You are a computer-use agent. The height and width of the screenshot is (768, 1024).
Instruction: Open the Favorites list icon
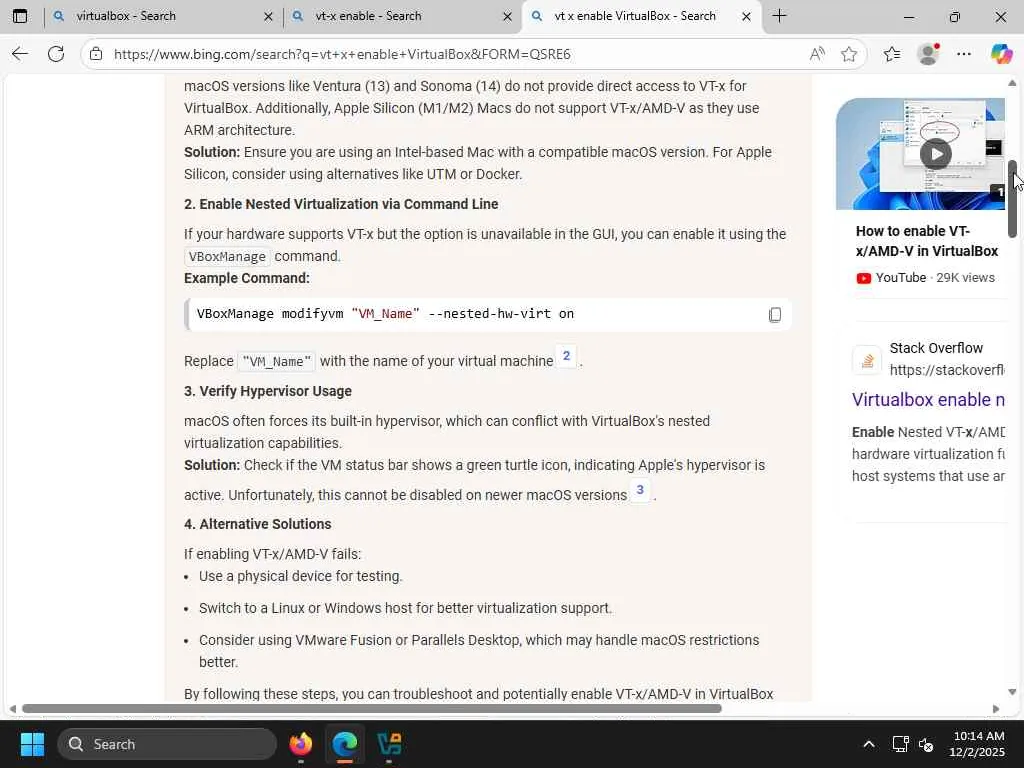tap(892, 54)
